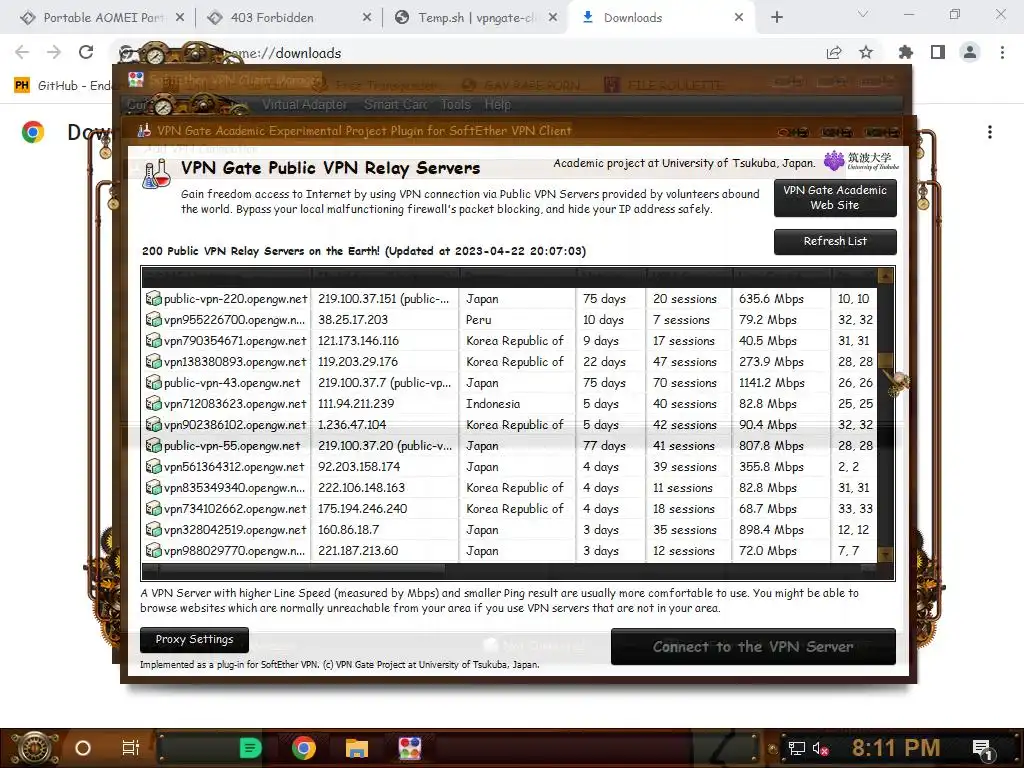Screen dimensions: 1024x768
Task: Click muted volume icon in tray
Action: click(820, 748)
